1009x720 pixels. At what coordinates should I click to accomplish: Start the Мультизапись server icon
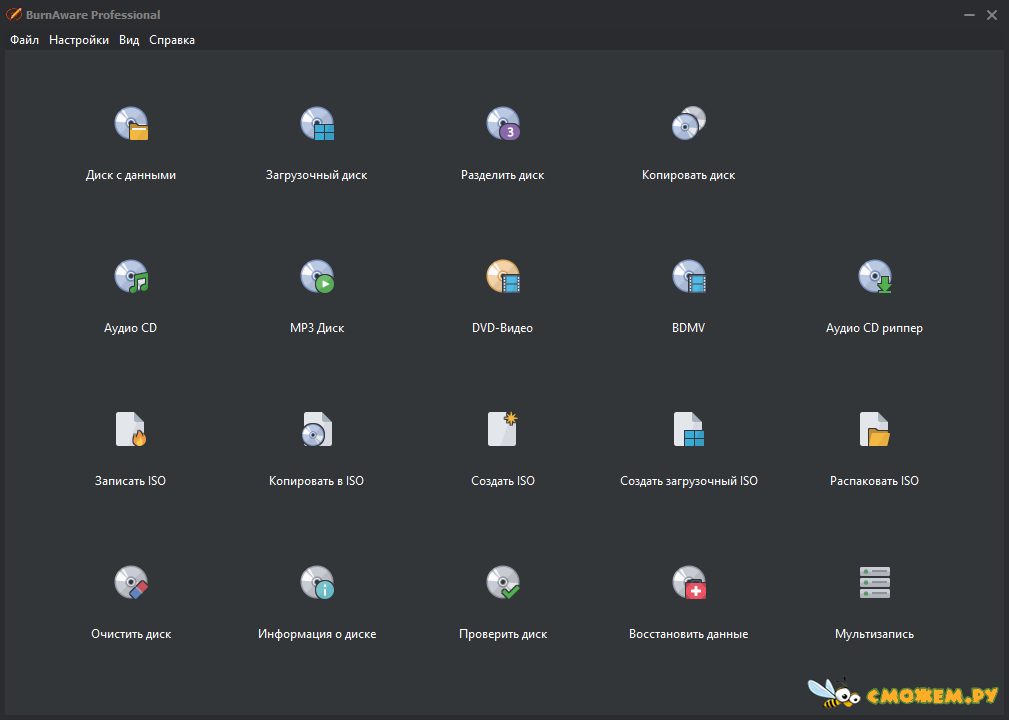[875, 582]
